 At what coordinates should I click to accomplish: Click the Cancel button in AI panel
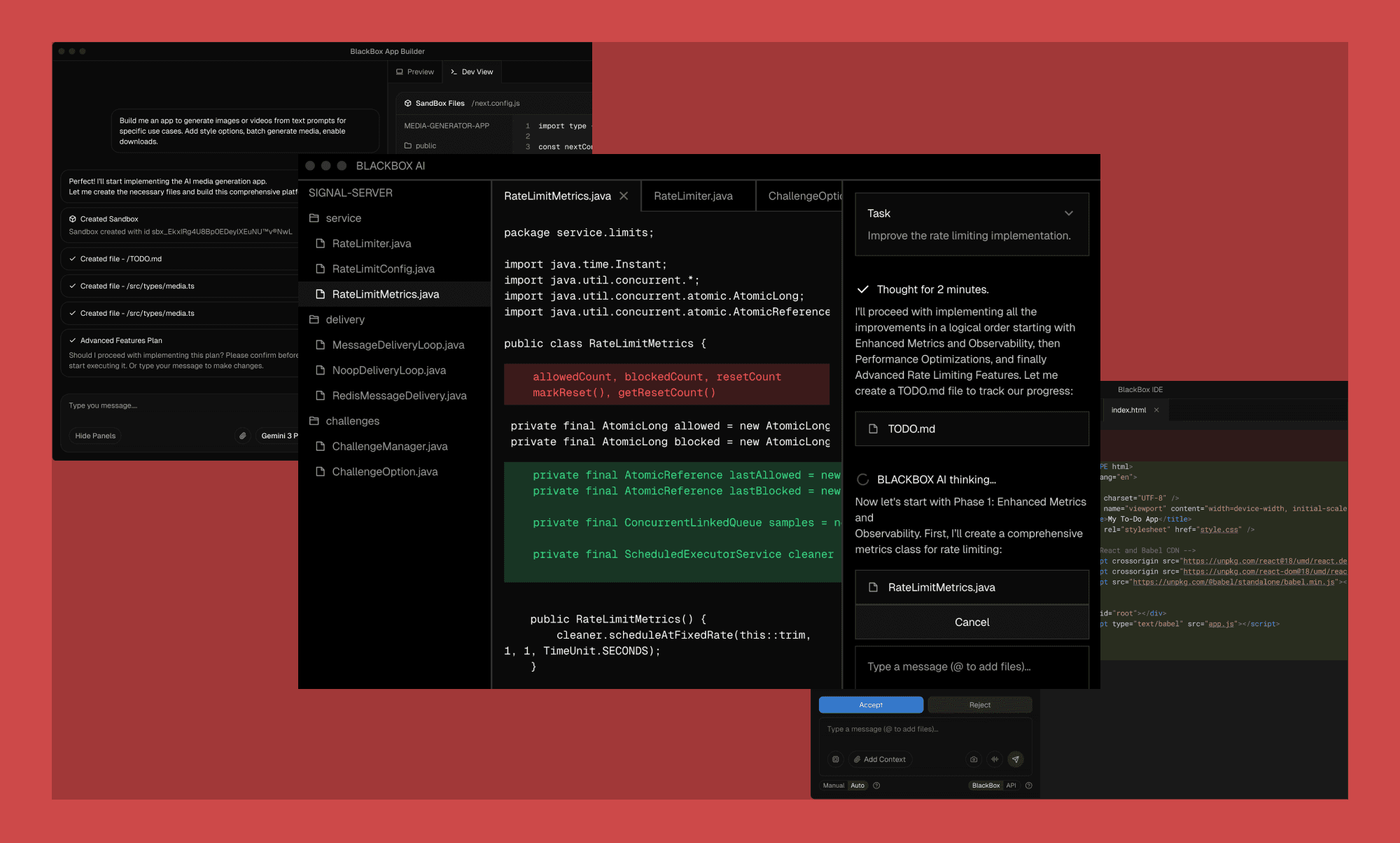tap(972, 622)
